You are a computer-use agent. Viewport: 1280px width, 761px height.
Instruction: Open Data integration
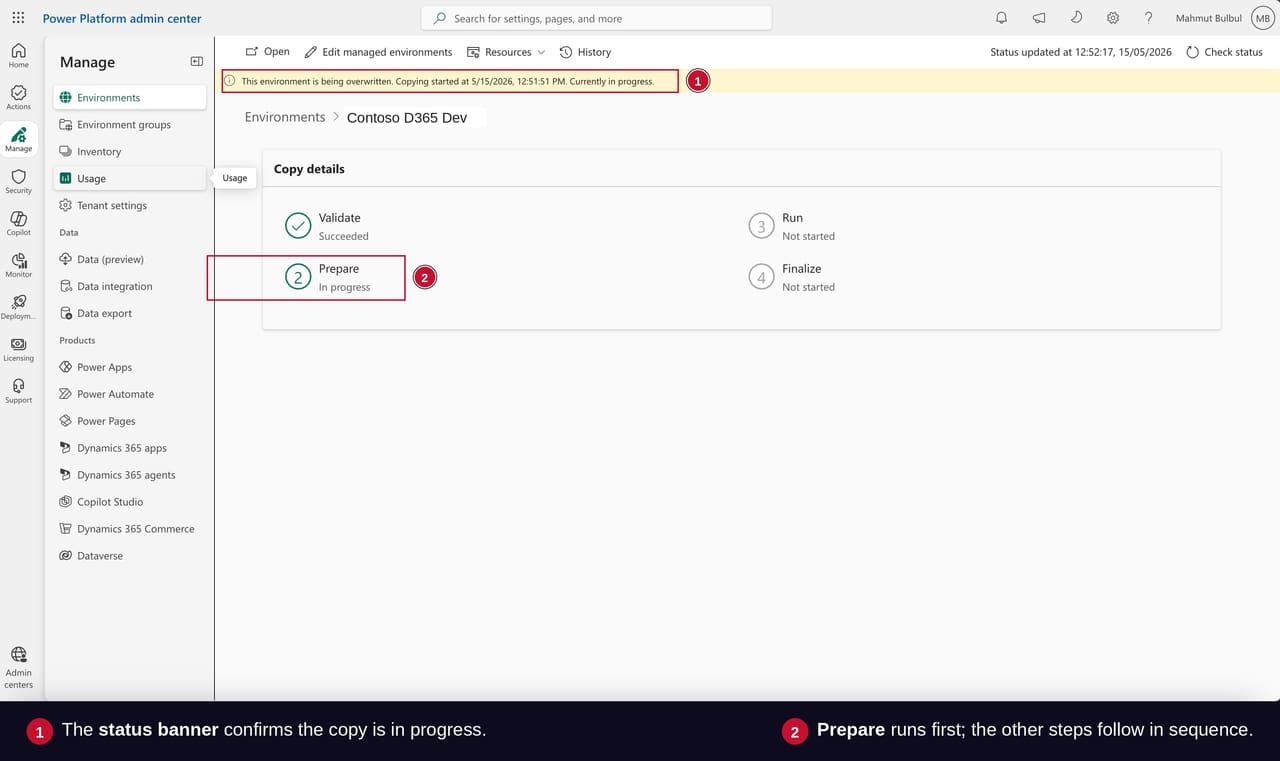click(130, 286)
